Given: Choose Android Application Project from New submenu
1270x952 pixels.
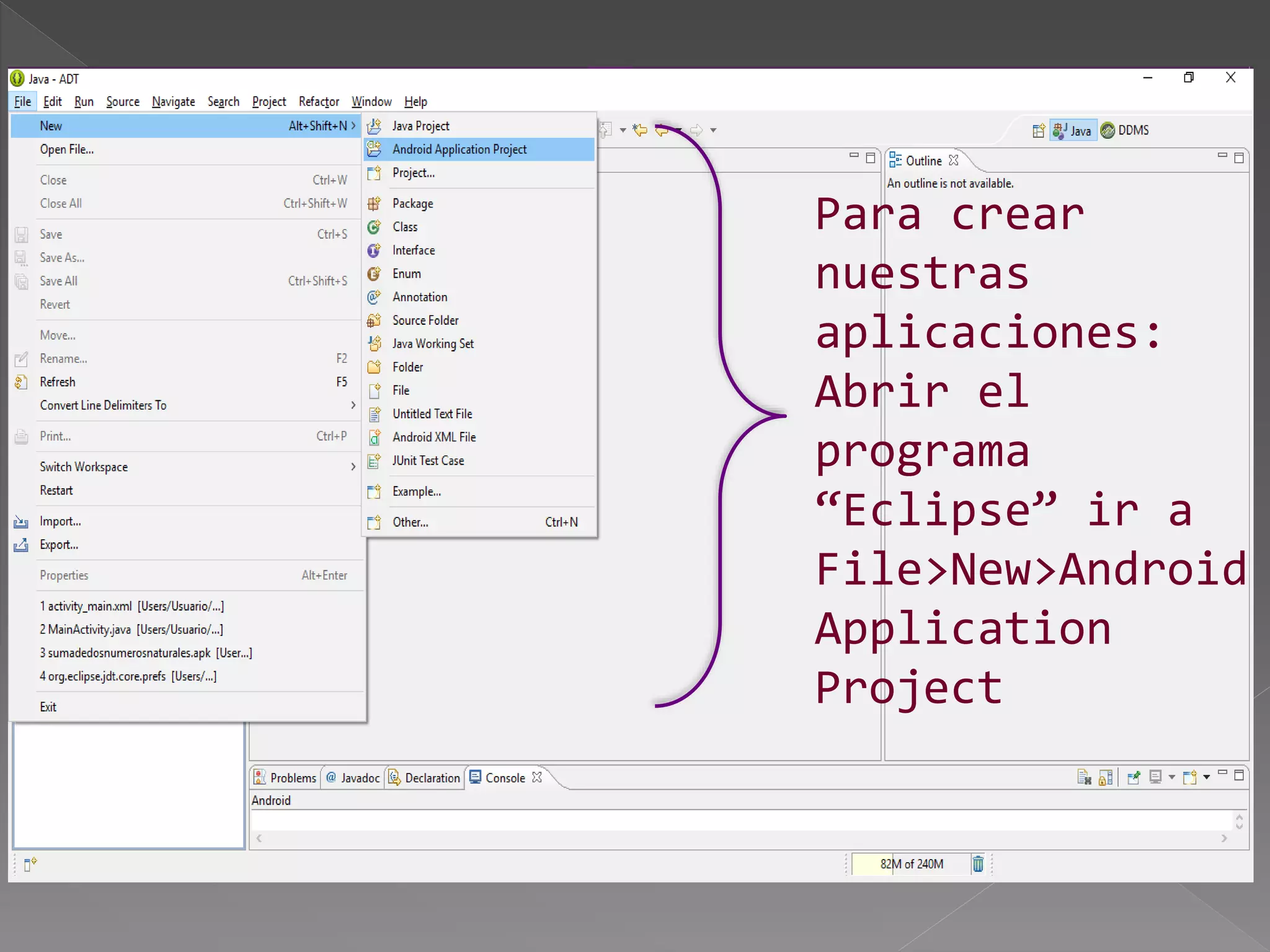Looking at the screenshot, I should (479, 149).
